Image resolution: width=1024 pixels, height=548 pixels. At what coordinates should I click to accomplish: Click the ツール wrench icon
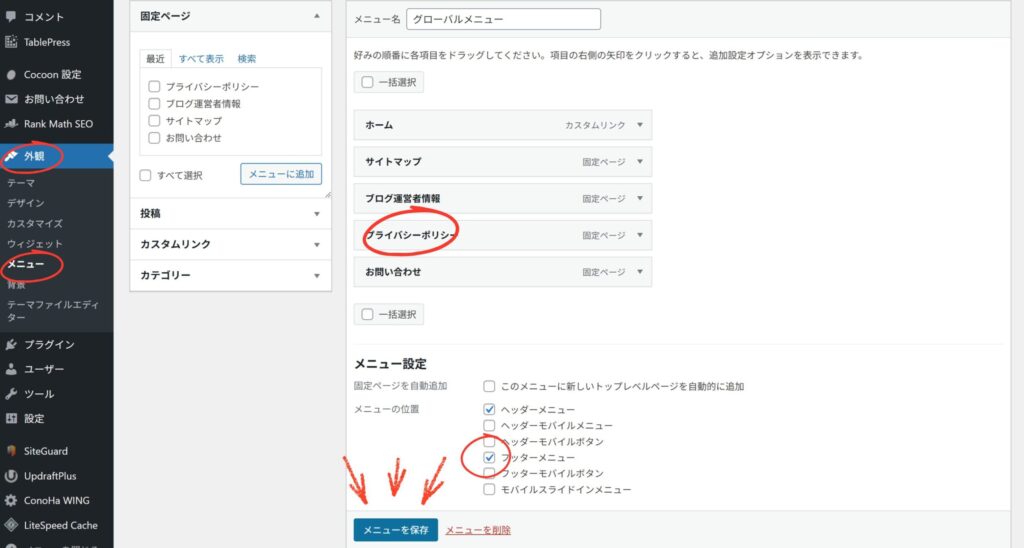tap(11, 394)
